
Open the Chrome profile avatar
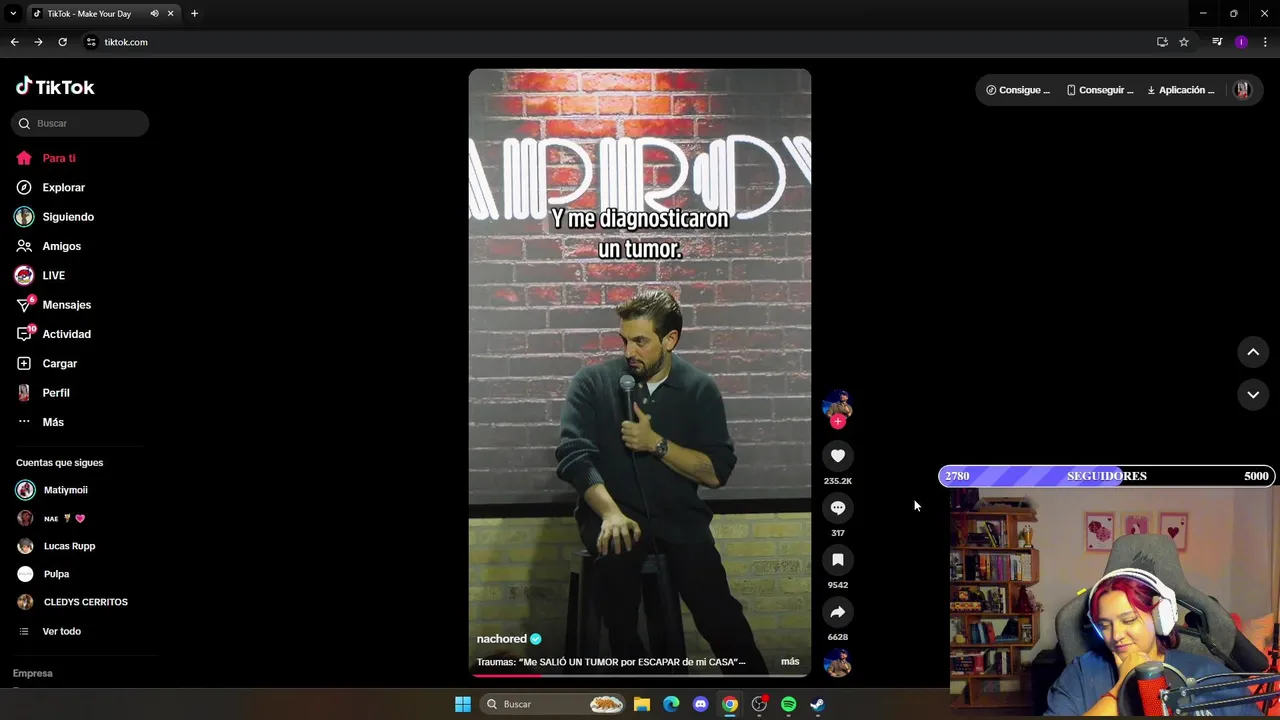[x=1241, y=42]
